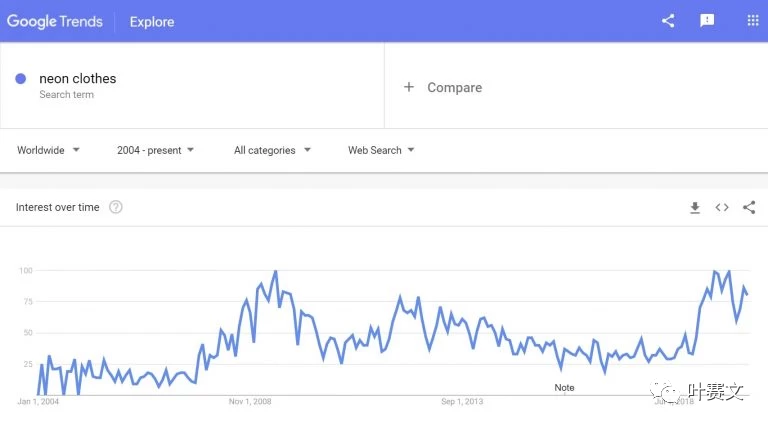The image size is (768, 425).
Task: Click the plus icon next to Compare
Action: (x=408, y=87)
